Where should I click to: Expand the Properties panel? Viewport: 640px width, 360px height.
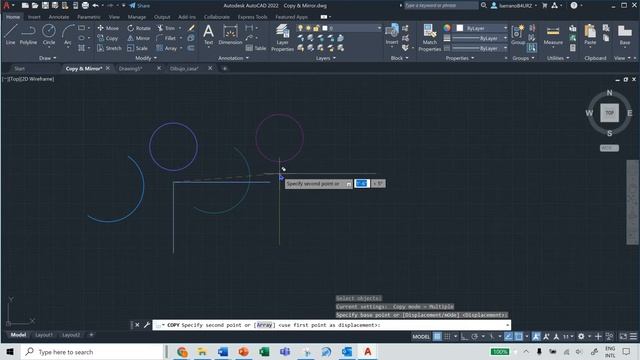point(460,58)
